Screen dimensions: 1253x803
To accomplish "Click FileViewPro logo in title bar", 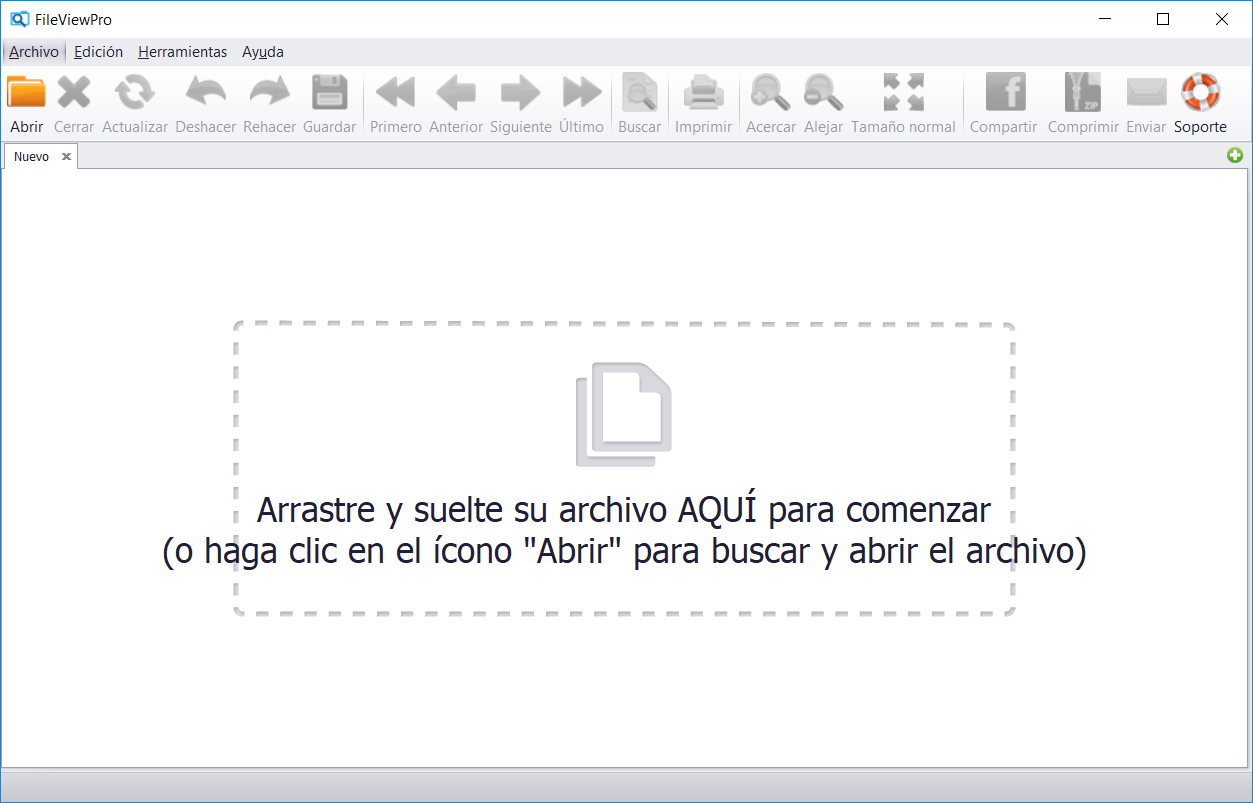I will click(x=19, y=19).
